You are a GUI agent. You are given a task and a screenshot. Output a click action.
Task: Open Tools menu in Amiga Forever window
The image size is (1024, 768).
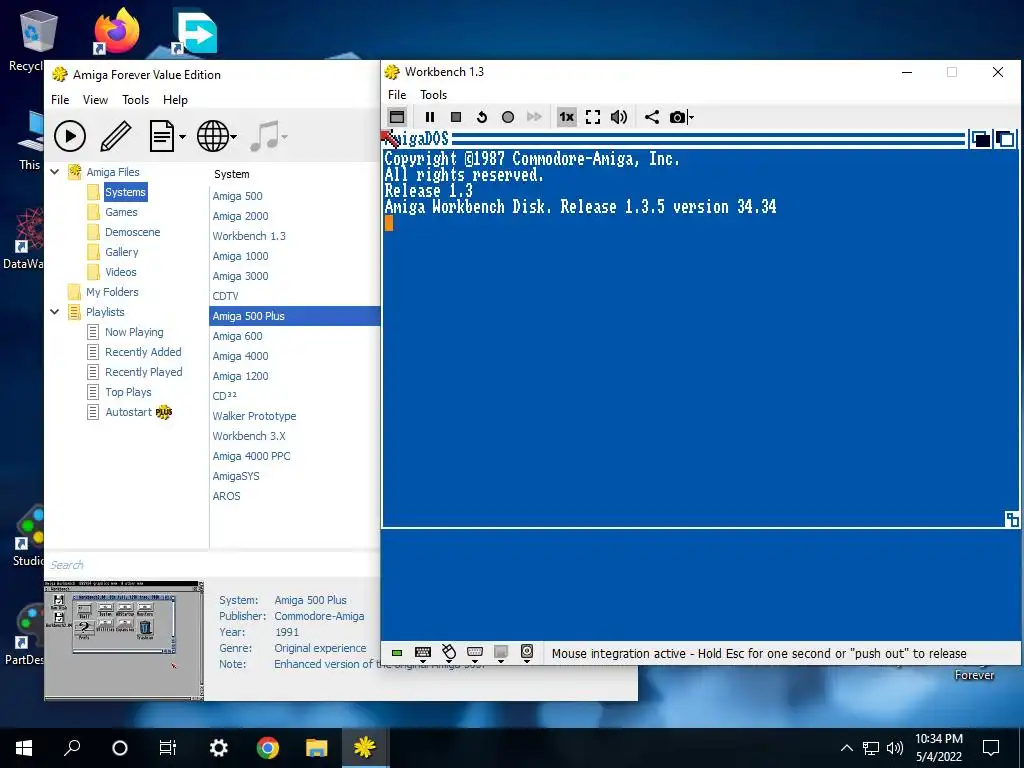[x=135, y=99]
